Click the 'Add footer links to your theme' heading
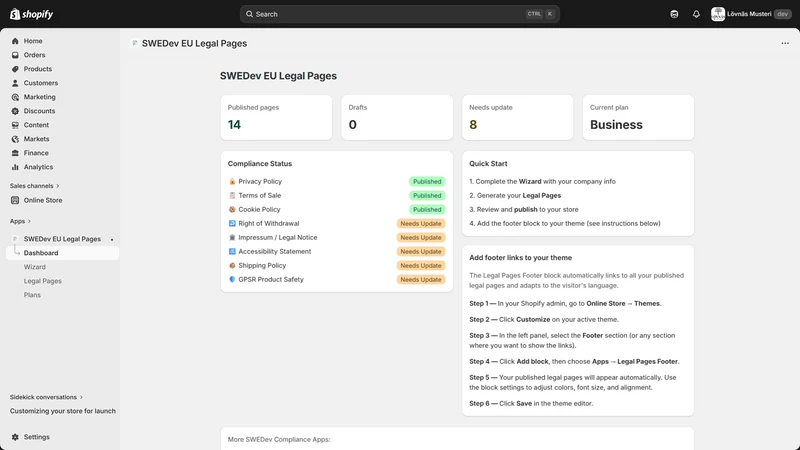 [520, 258]
